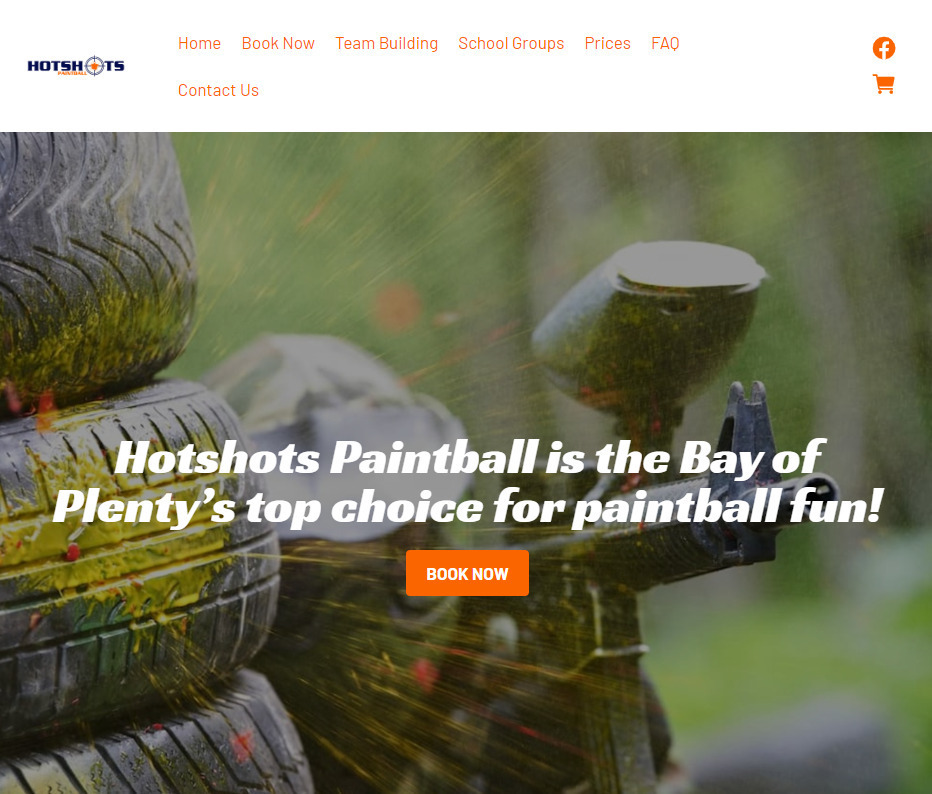Click the orange BOOK NOW button
932x794 pixels.
point(467,573)
